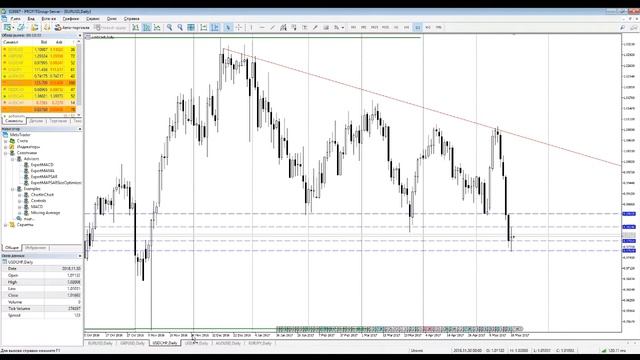Open the search icon in toolbar
The width and height of the screenshot is (640, 360).
(622, 27)
